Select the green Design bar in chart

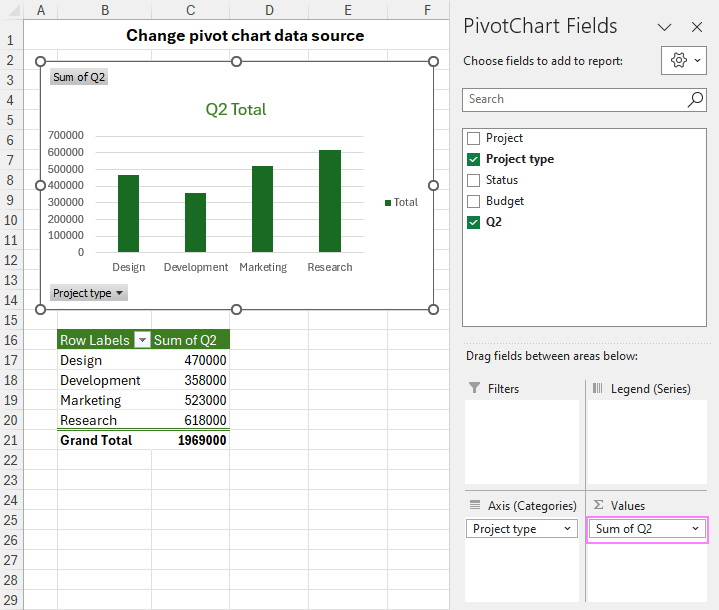128,213
